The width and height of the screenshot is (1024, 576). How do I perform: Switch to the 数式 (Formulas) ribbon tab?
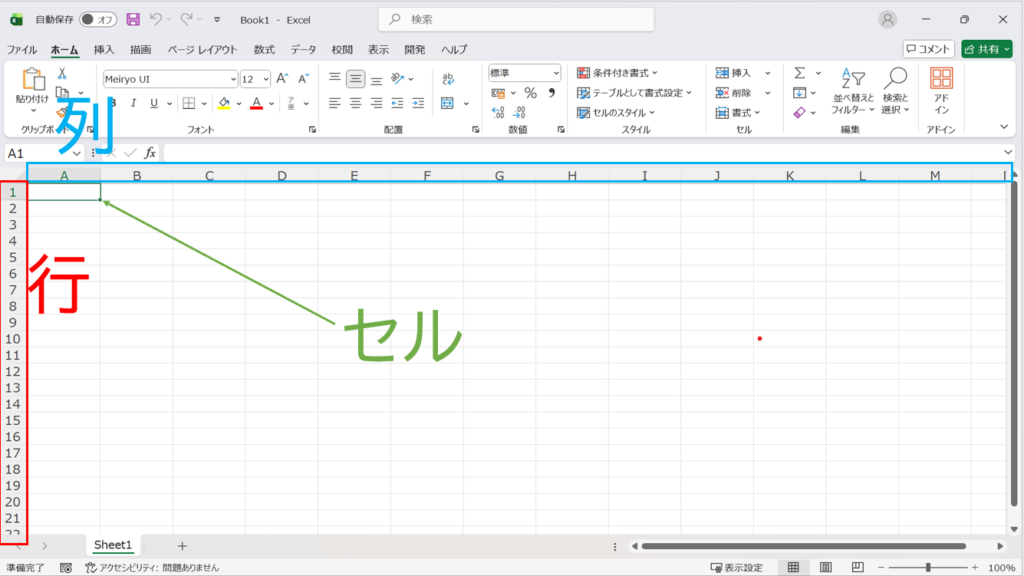pyautogui.click(x=262, y=48)
